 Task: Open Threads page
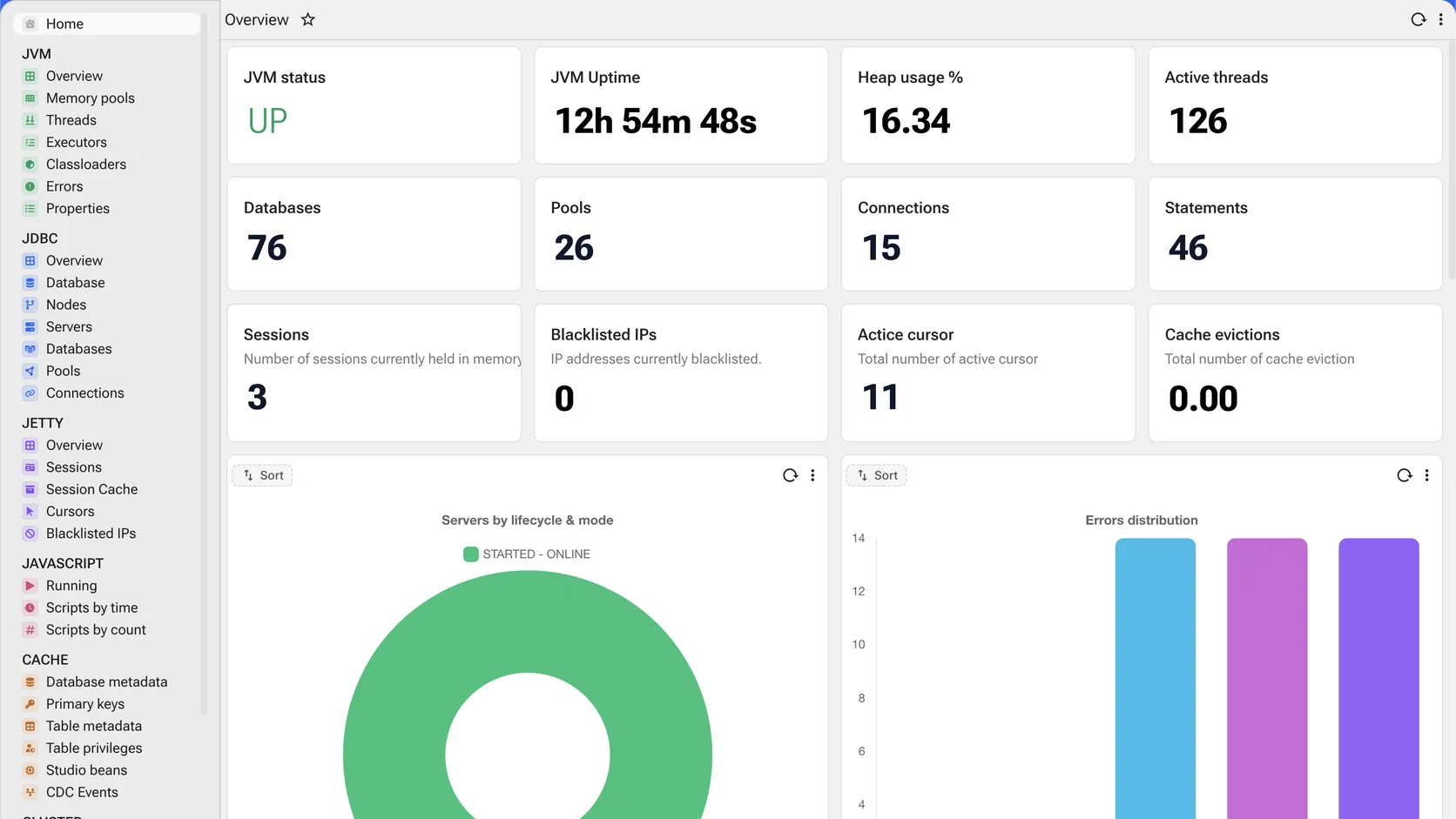coord(71,120)
